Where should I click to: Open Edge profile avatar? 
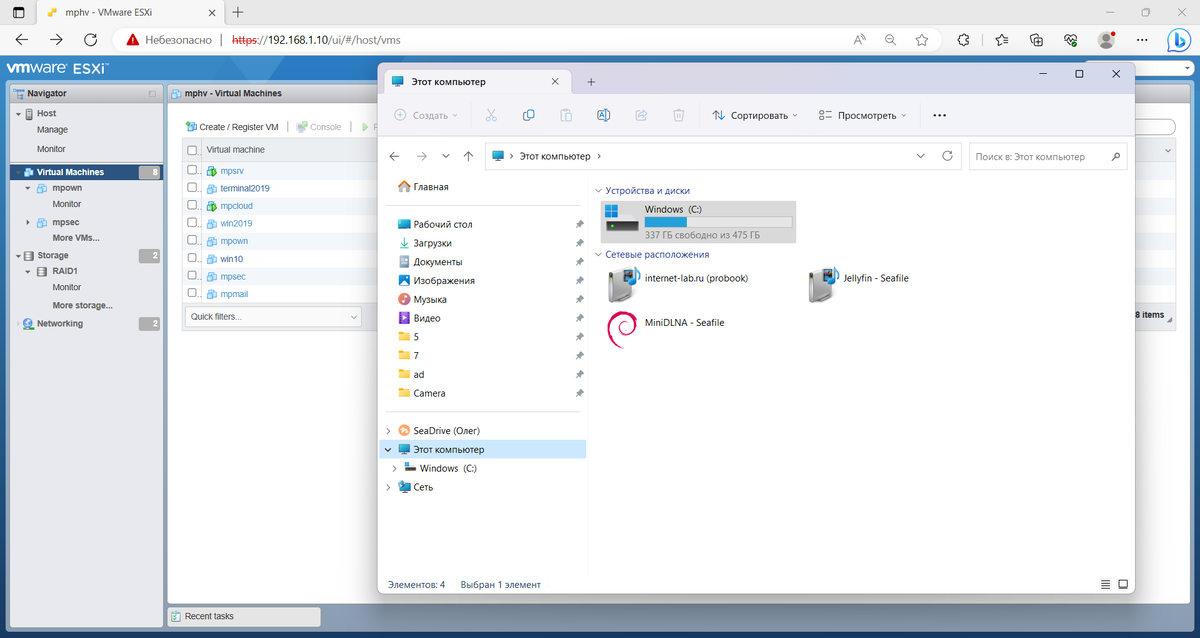pyautogui.click(x=1106, y=40)
